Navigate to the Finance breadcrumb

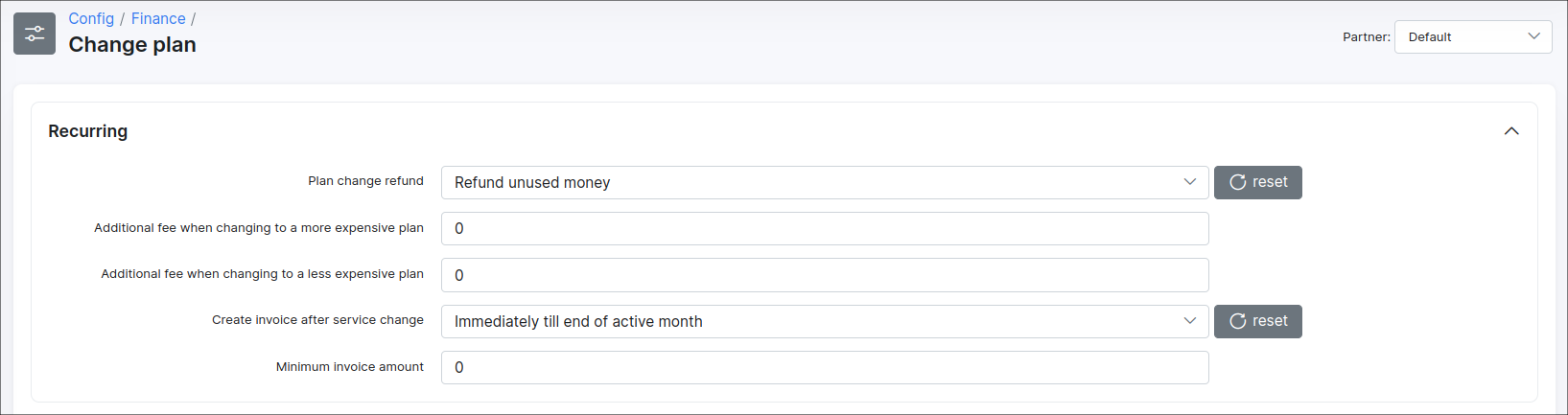click(x=158, y=19)
